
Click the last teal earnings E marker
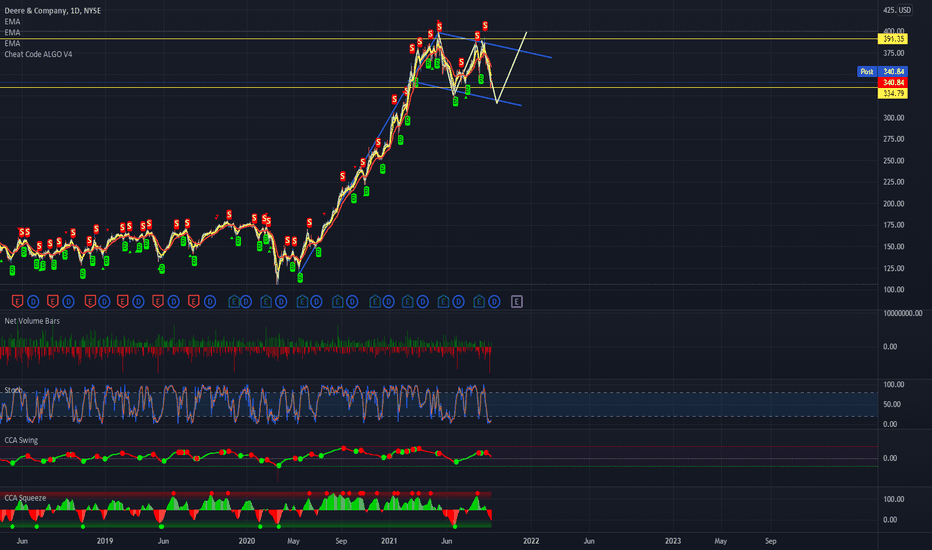(x=479, y=302)
